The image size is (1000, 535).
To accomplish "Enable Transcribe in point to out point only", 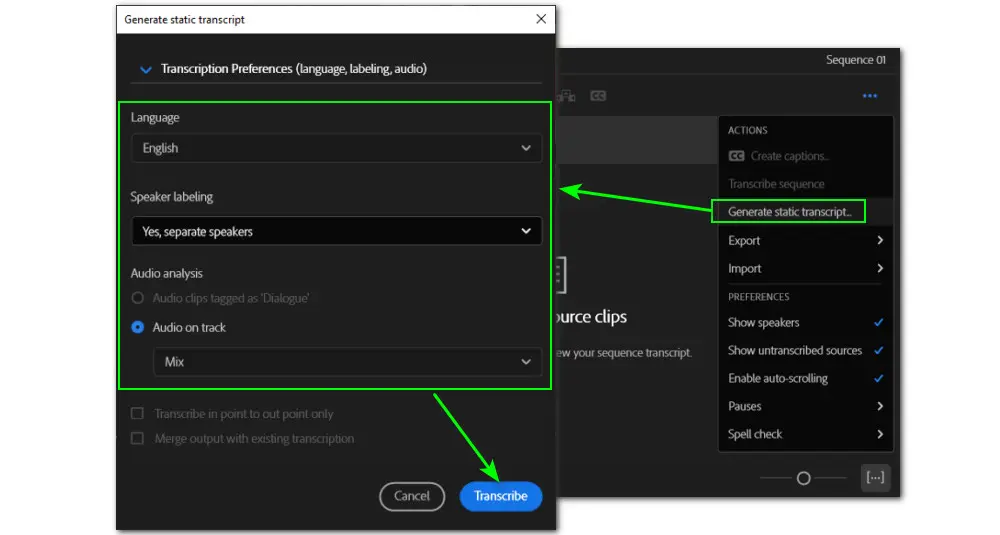I will point(137,414).
